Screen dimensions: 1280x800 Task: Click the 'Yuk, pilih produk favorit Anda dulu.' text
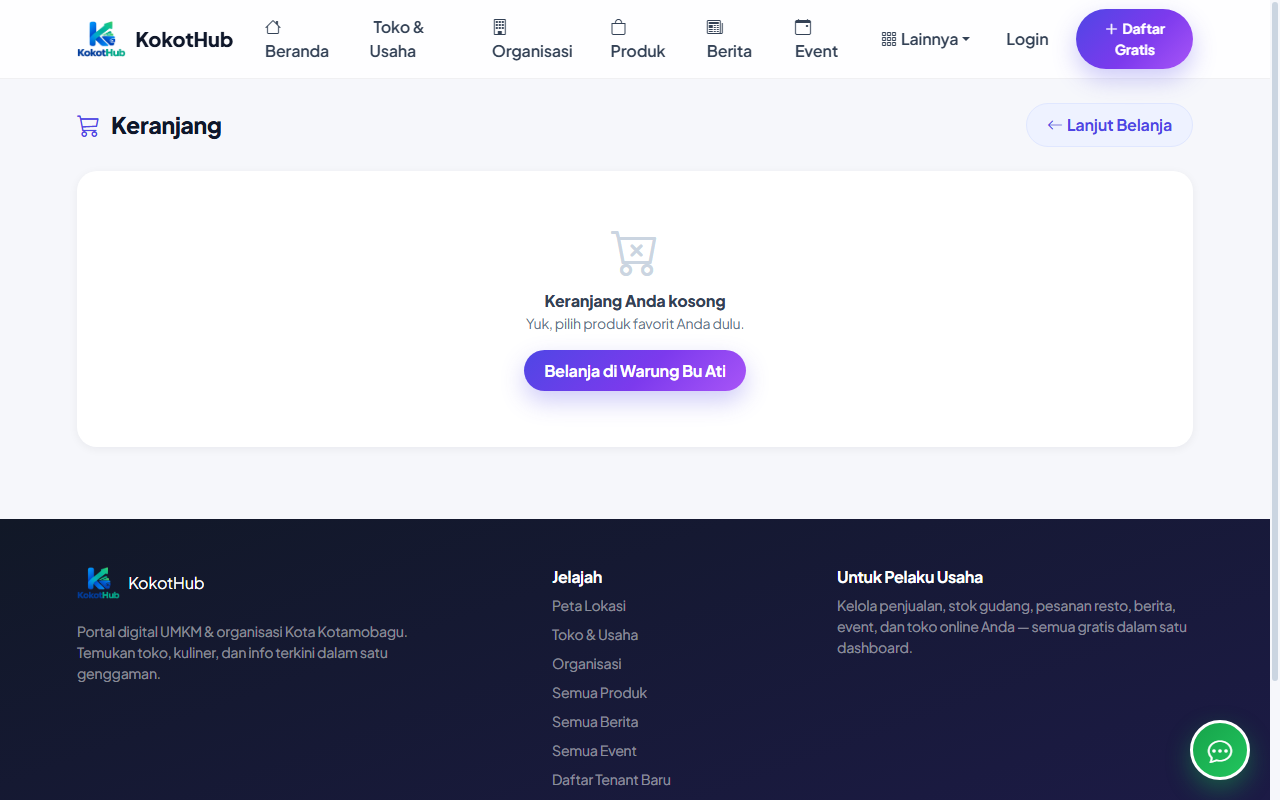point(635,324)
